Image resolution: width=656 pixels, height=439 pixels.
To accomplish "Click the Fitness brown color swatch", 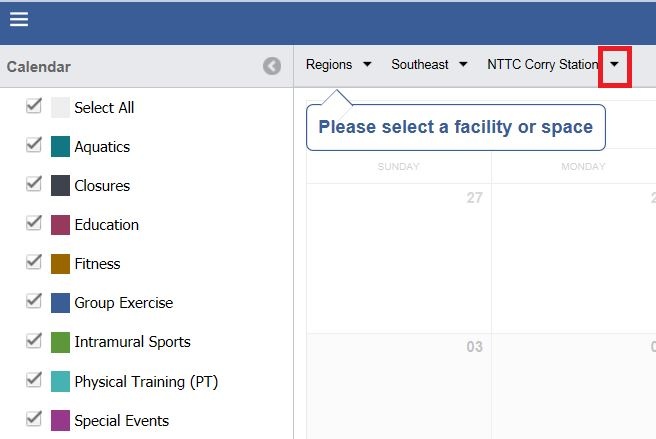I will click(x=60, y=264).
